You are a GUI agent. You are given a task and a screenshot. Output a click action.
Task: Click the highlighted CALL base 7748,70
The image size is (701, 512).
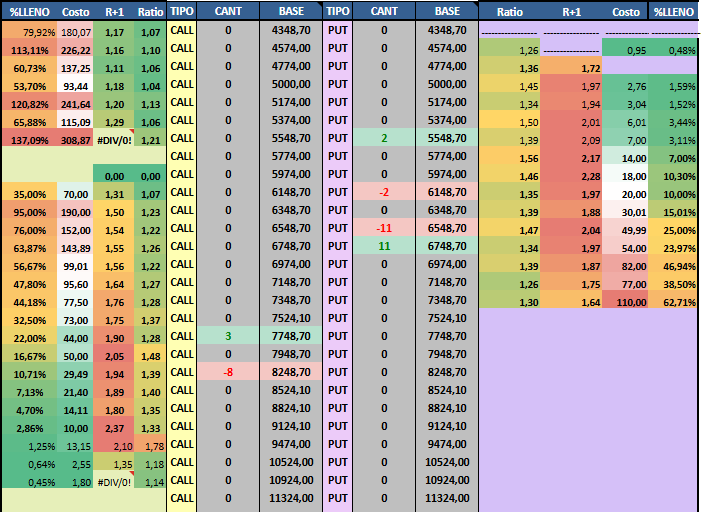click(x=291, y=336)
